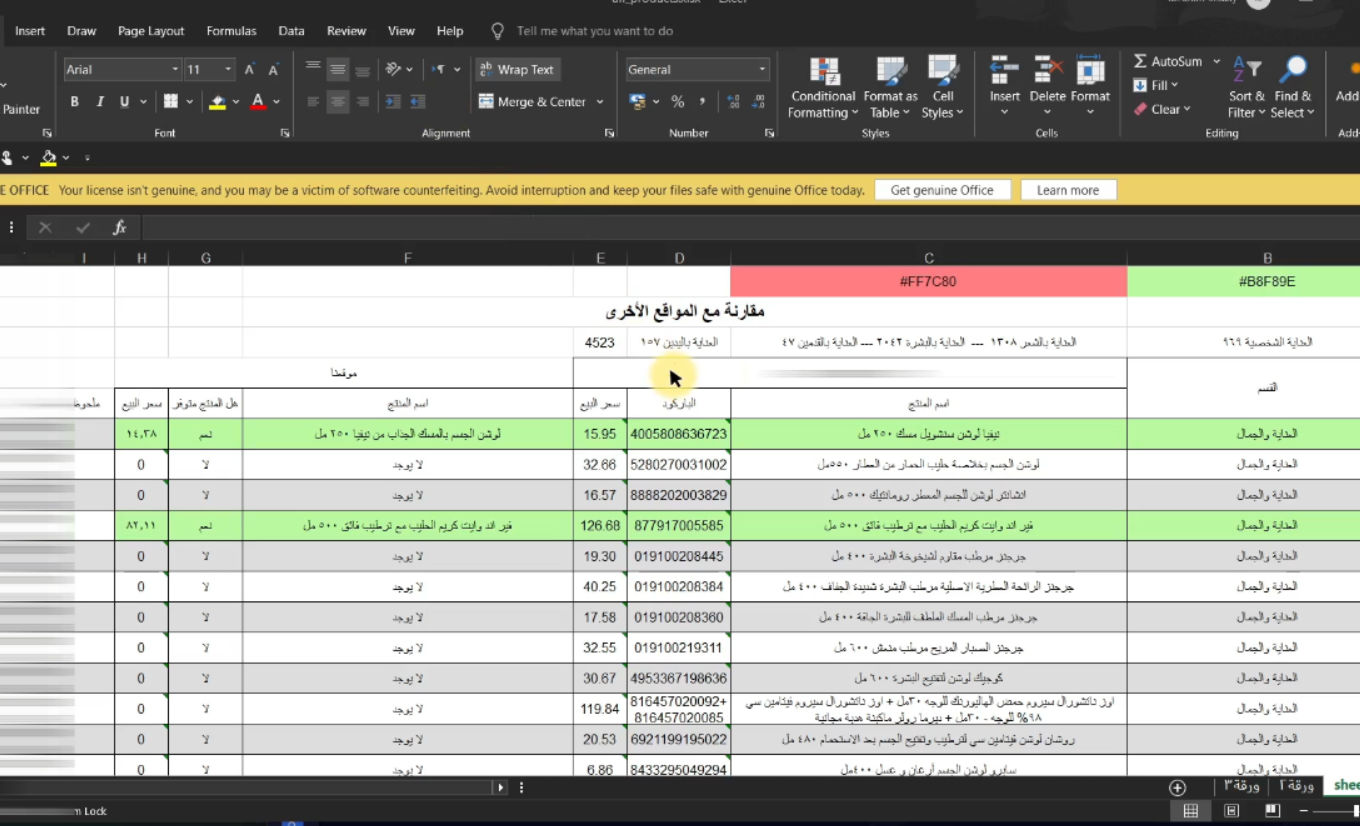Viewport: 1360px width, 826px height.
Task: Click the AutoSum sigma icon
Action: [x=1140, y=62]
